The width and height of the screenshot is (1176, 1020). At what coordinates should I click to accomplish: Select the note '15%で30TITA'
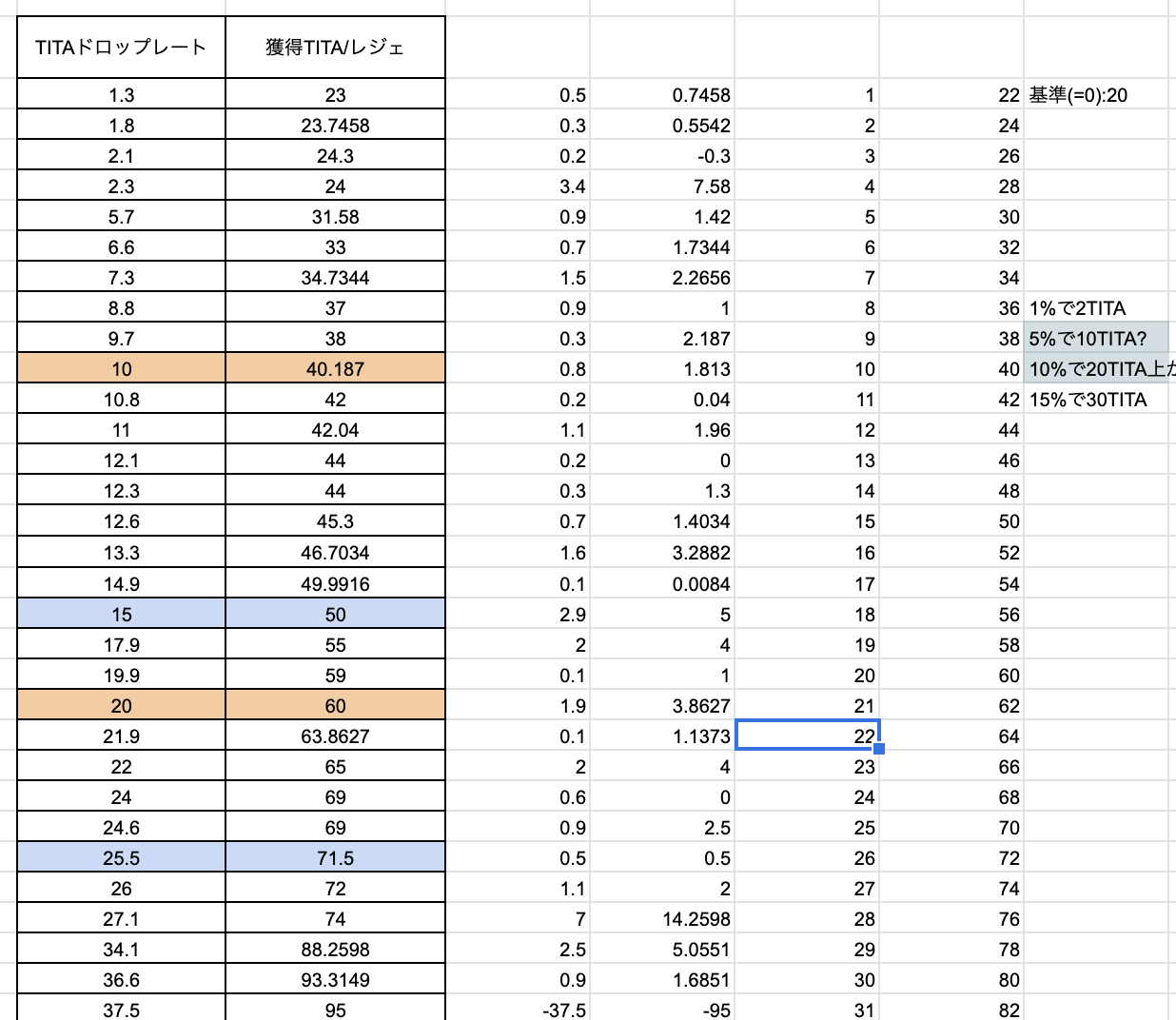[x=1096, y=399]
